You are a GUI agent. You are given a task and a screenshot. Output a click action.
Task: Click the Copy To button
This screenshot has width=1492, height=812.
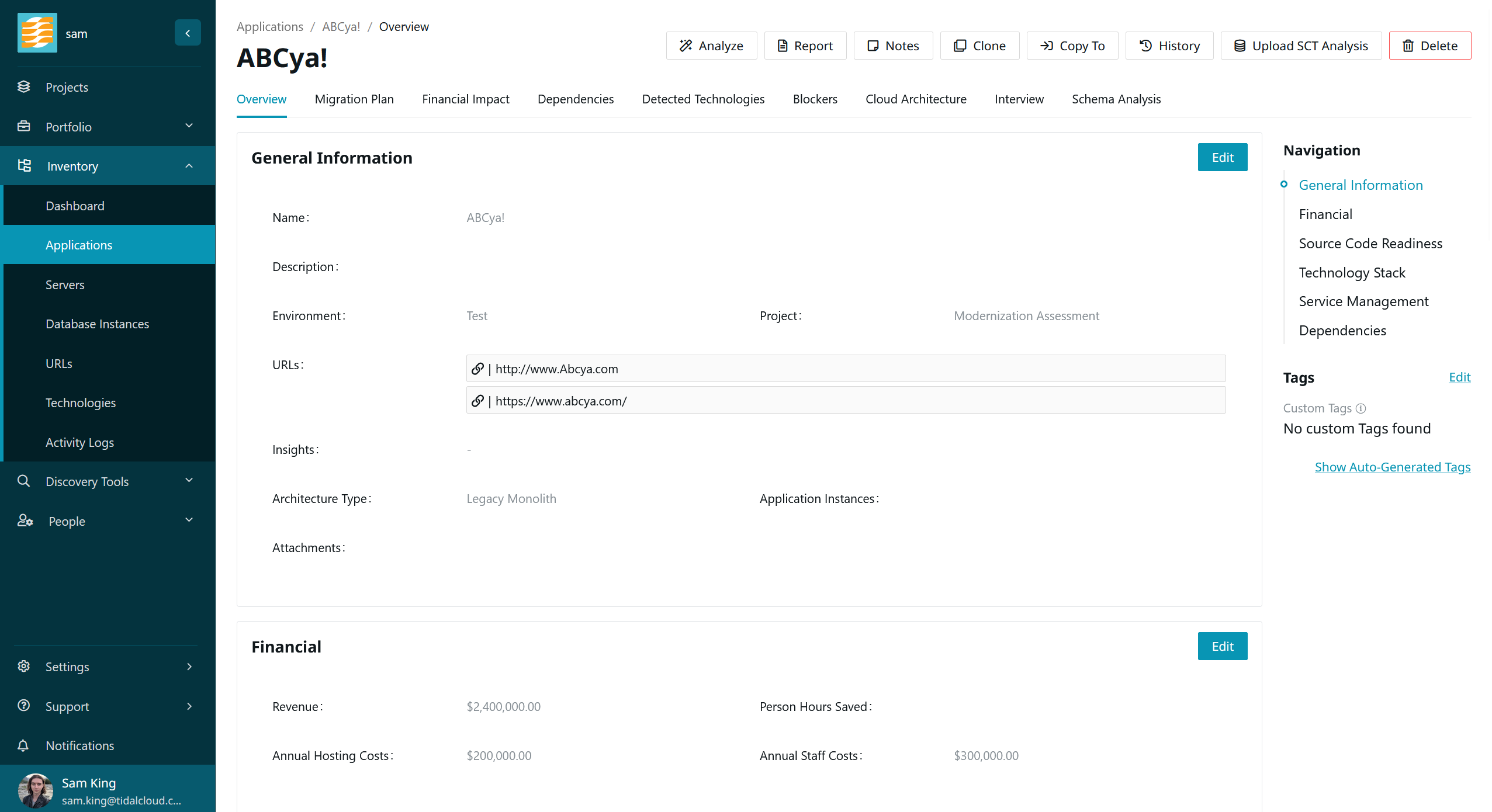tap(1072, 46)
